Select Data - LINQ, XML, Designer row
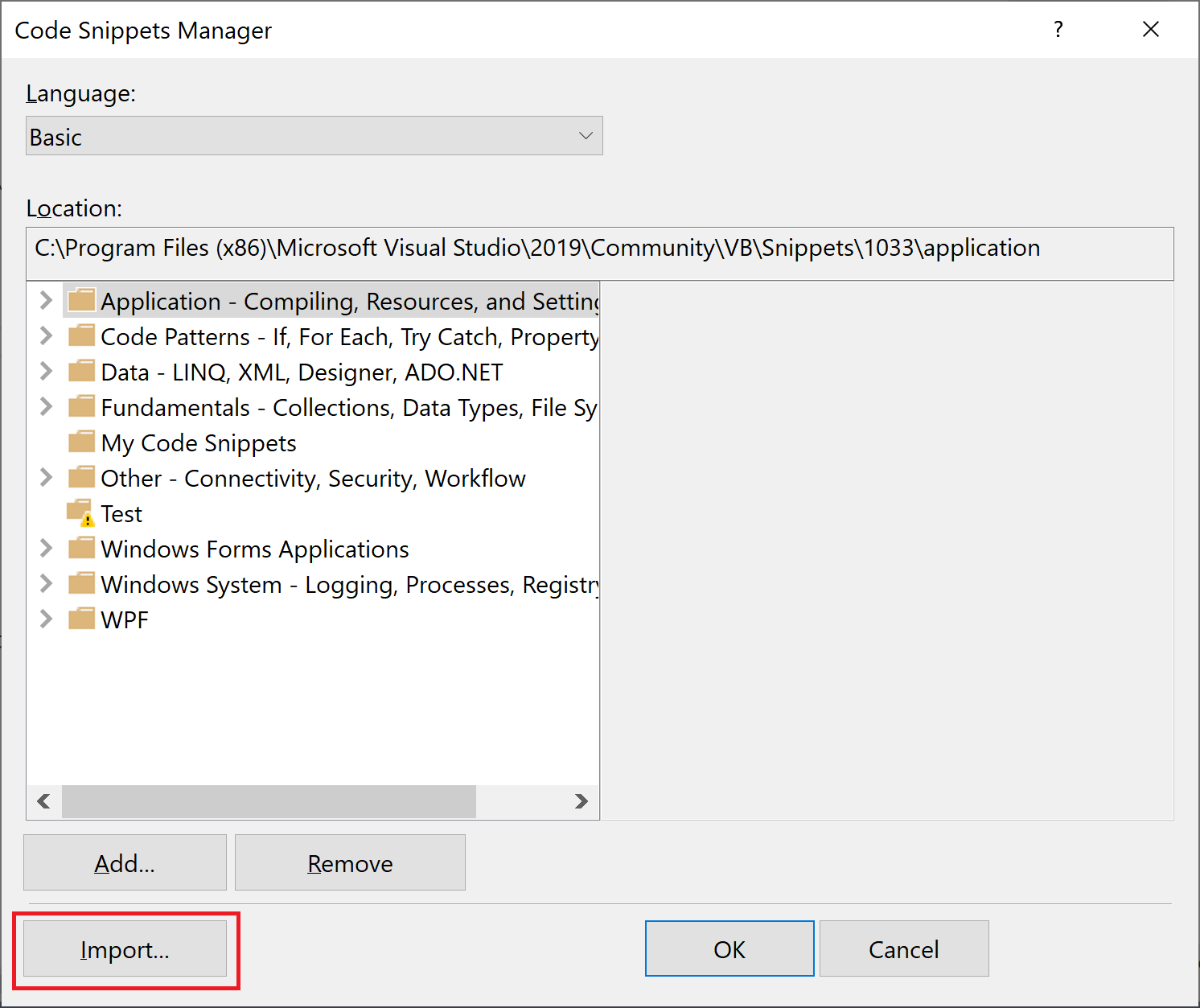The height and width of the screenshot is (1008, 1200). tap(302, 372)
